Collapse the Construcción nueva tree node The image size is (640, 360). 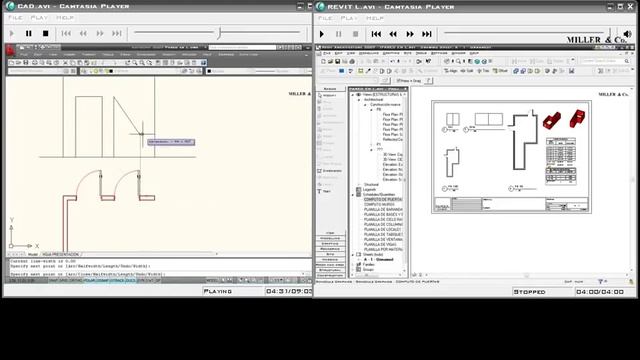pyautogui.click(x=365, y=104)
